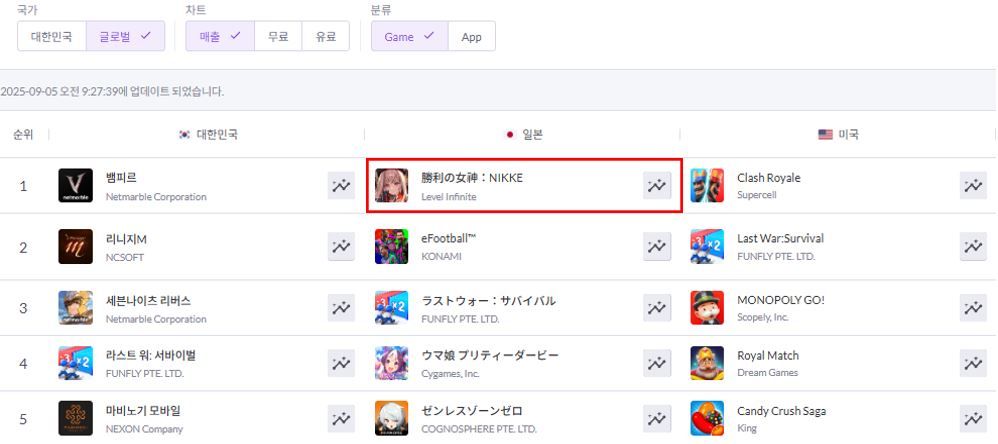Switch chart to 무료

278,36
